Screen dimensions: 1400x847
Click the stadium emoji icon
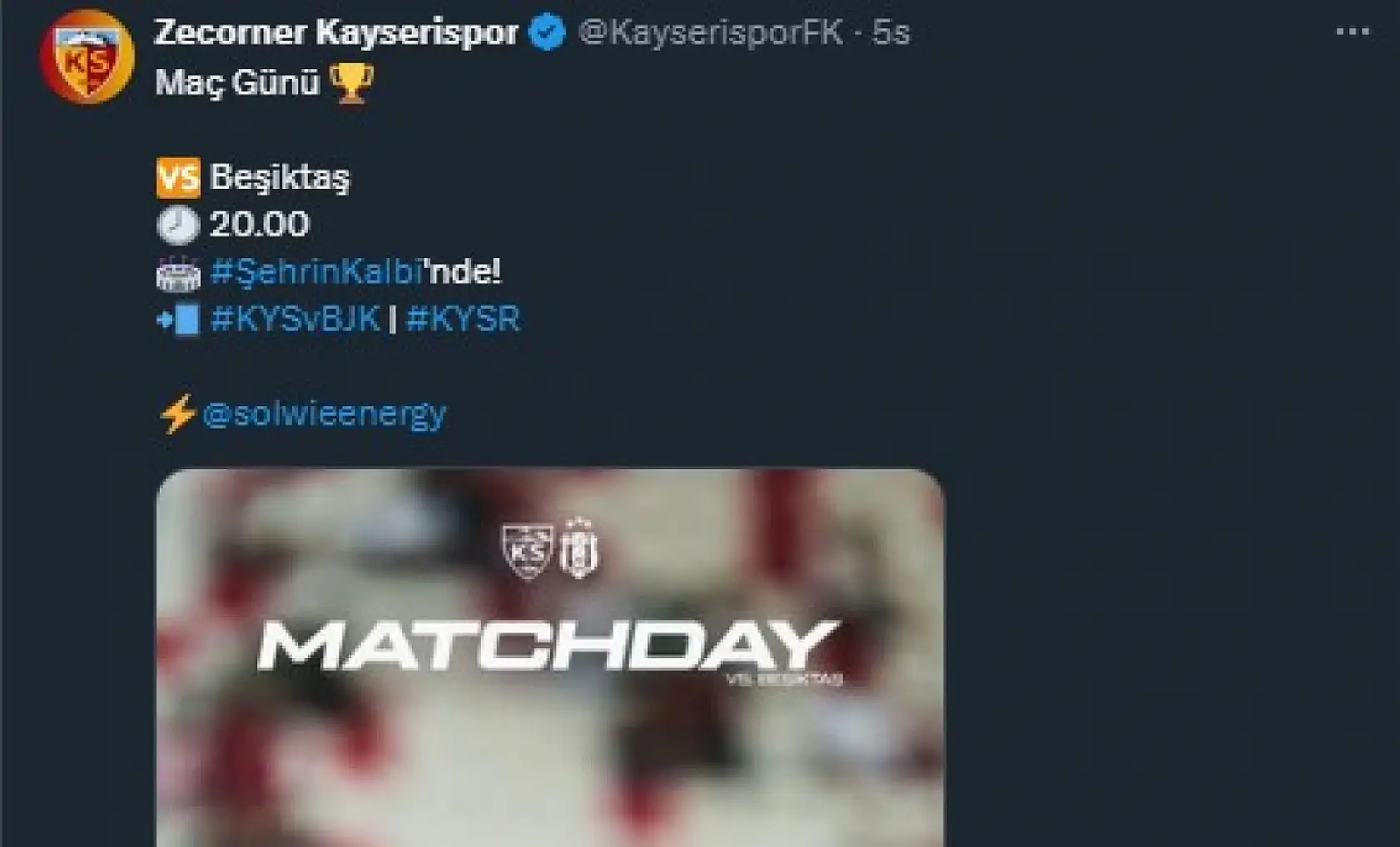pos(178,274)
